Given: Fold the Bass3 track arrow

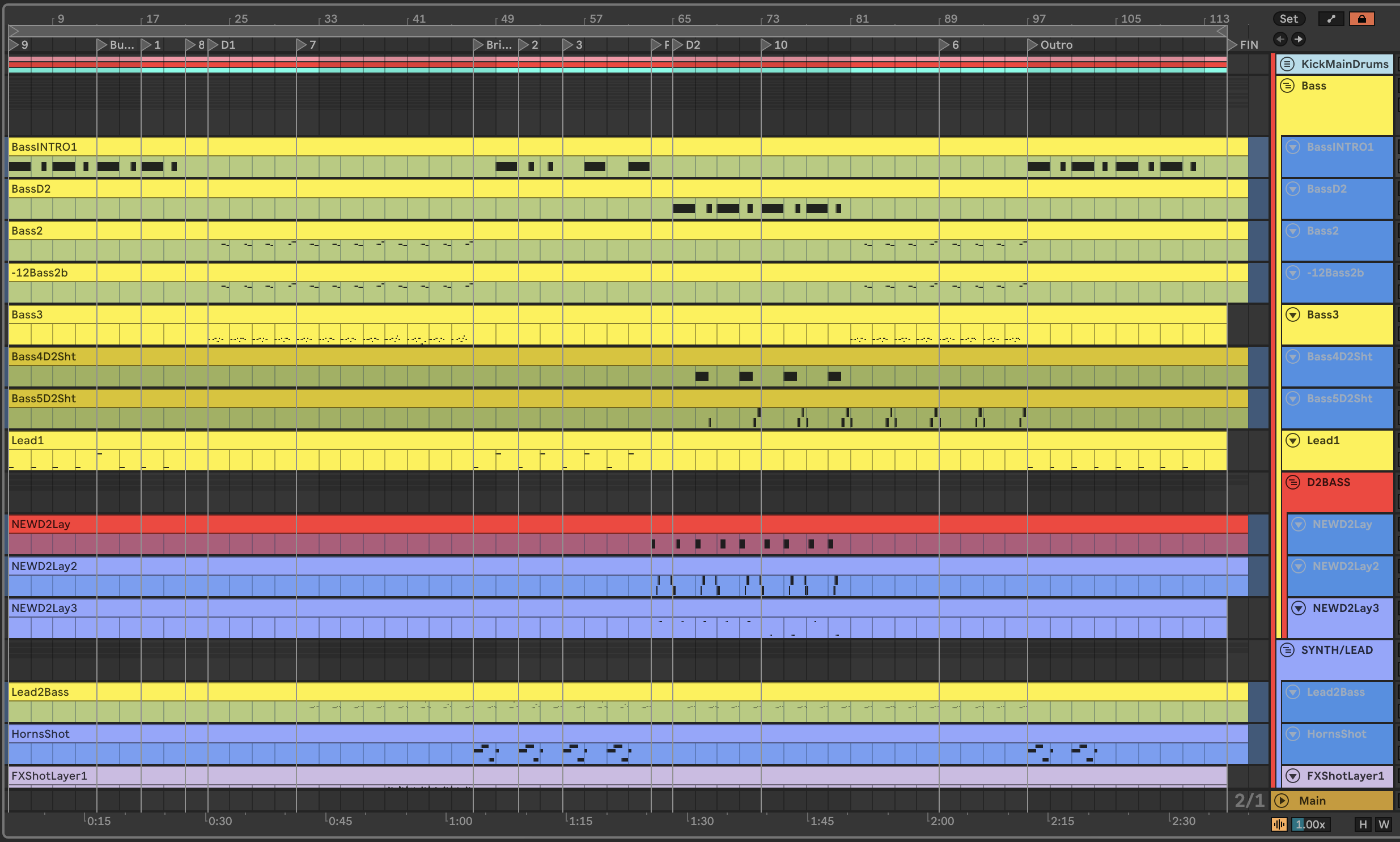Looking at the screenshot, I should pos(1293,315).
